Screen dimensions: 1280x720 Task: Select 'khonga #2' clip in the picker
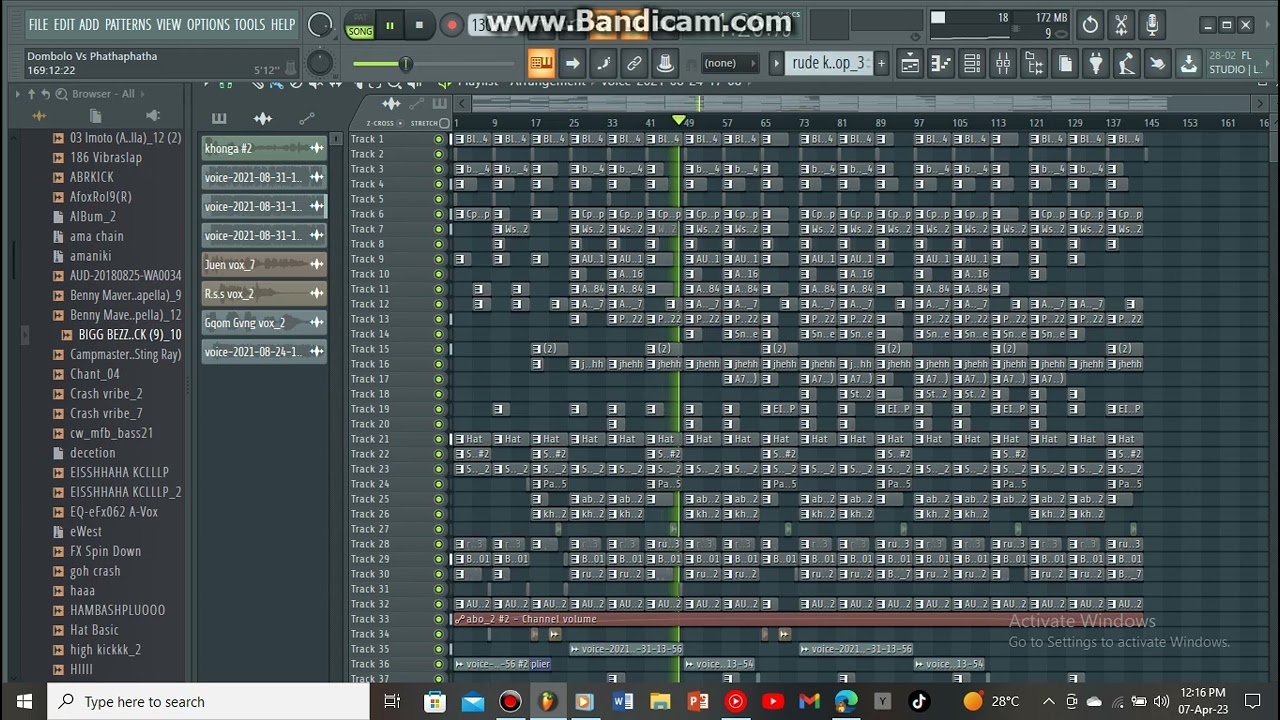[x=264, y=148]
